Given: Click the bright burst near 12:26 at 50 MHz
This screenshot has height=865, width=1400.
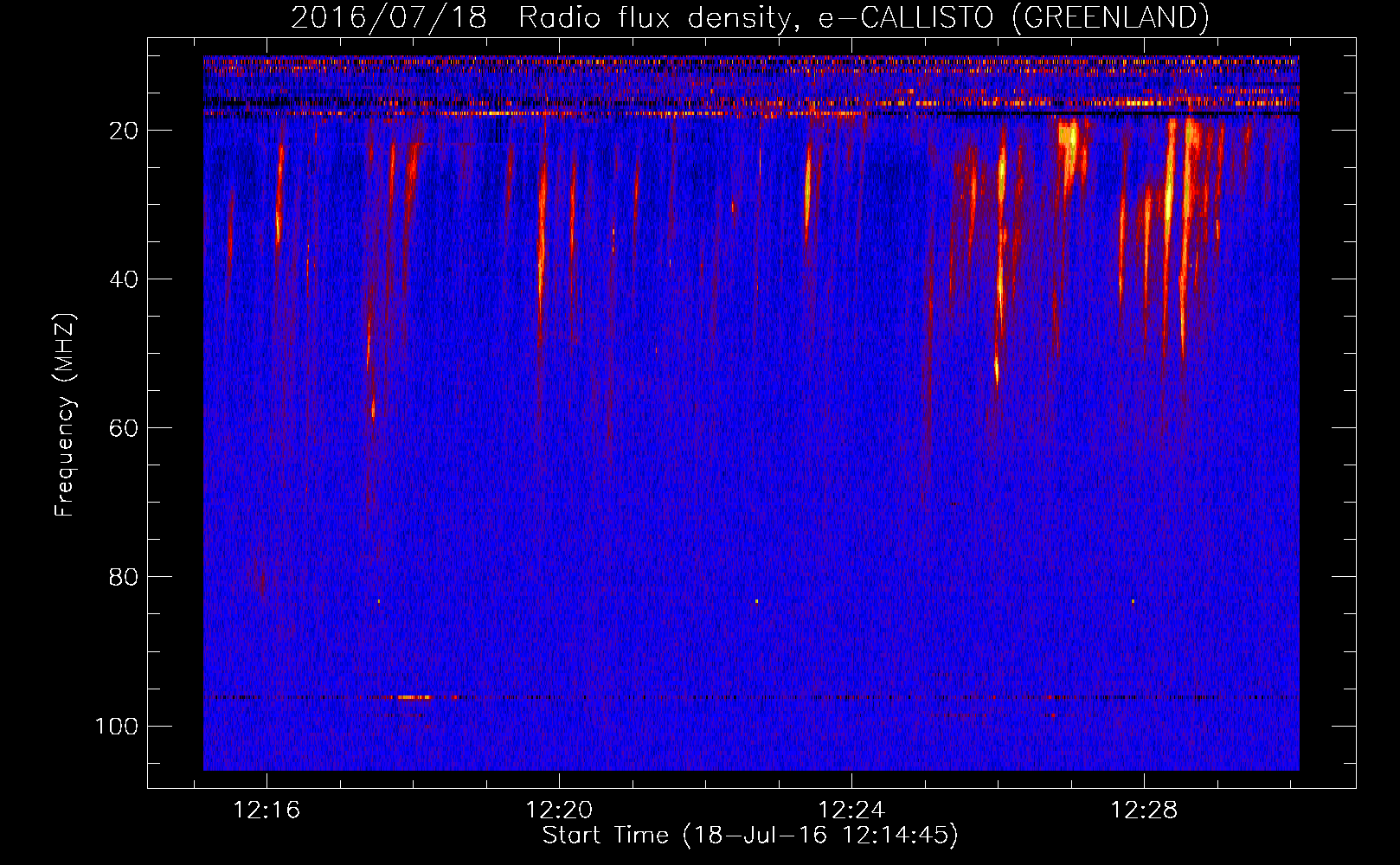Looking at the screenshot, I should 997,370.
